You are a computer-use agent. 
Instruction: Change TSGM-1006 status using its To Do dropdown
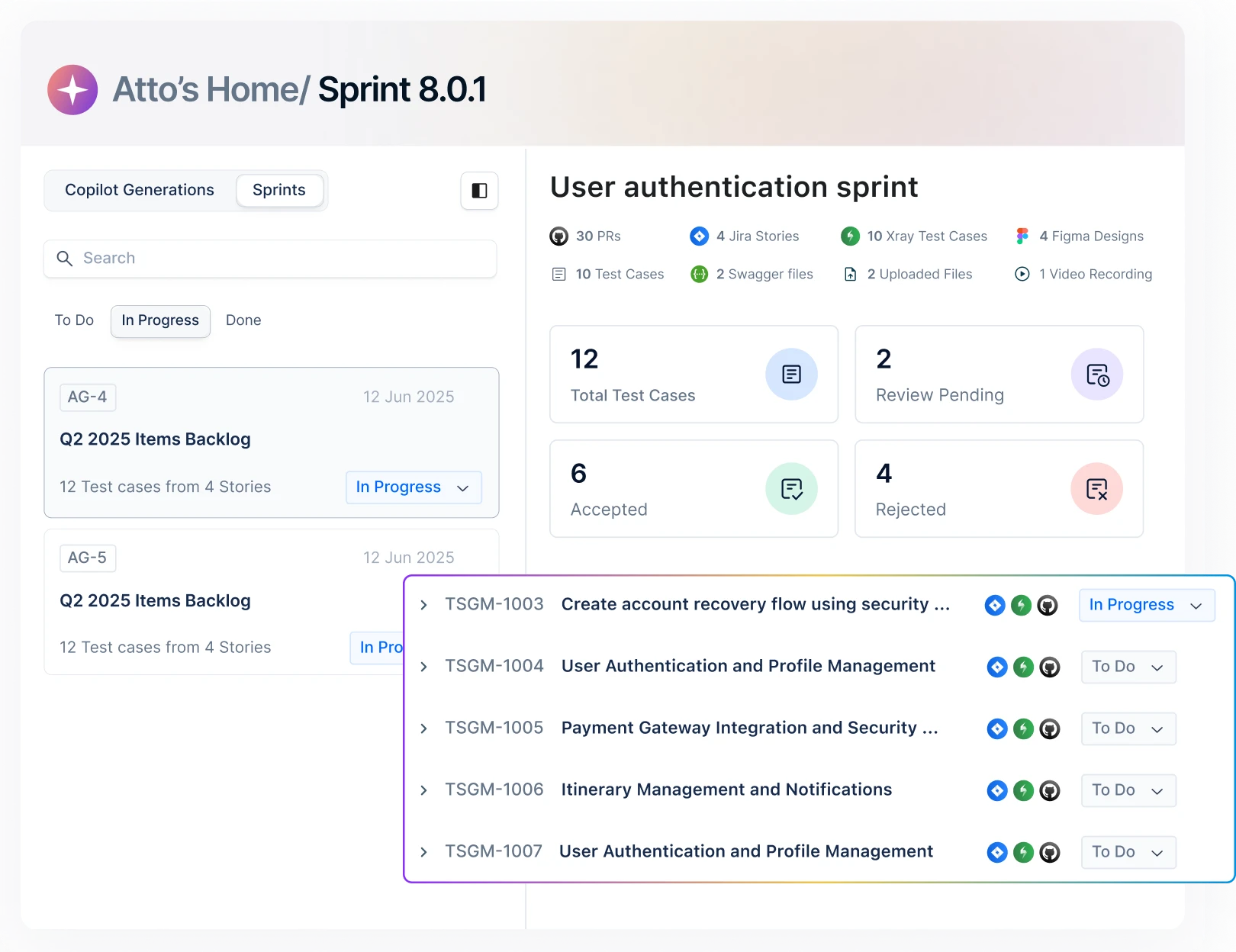click(x=1128, y=790)
